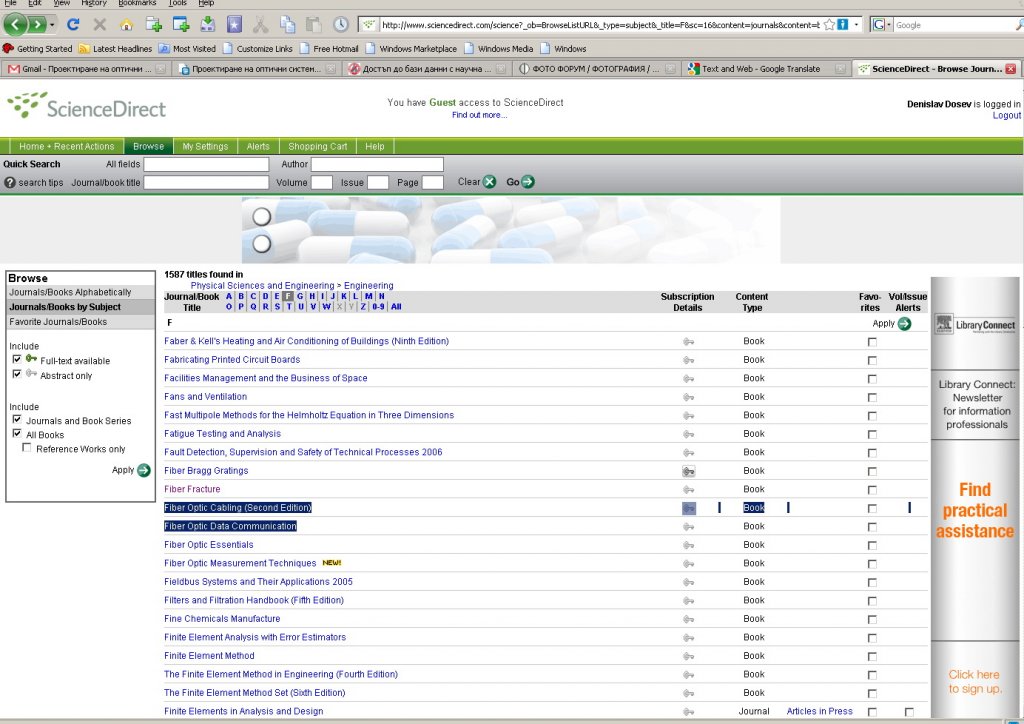Click the Logout link
This screenshot has height=724, width=1024.
[x=1006, y=115]
